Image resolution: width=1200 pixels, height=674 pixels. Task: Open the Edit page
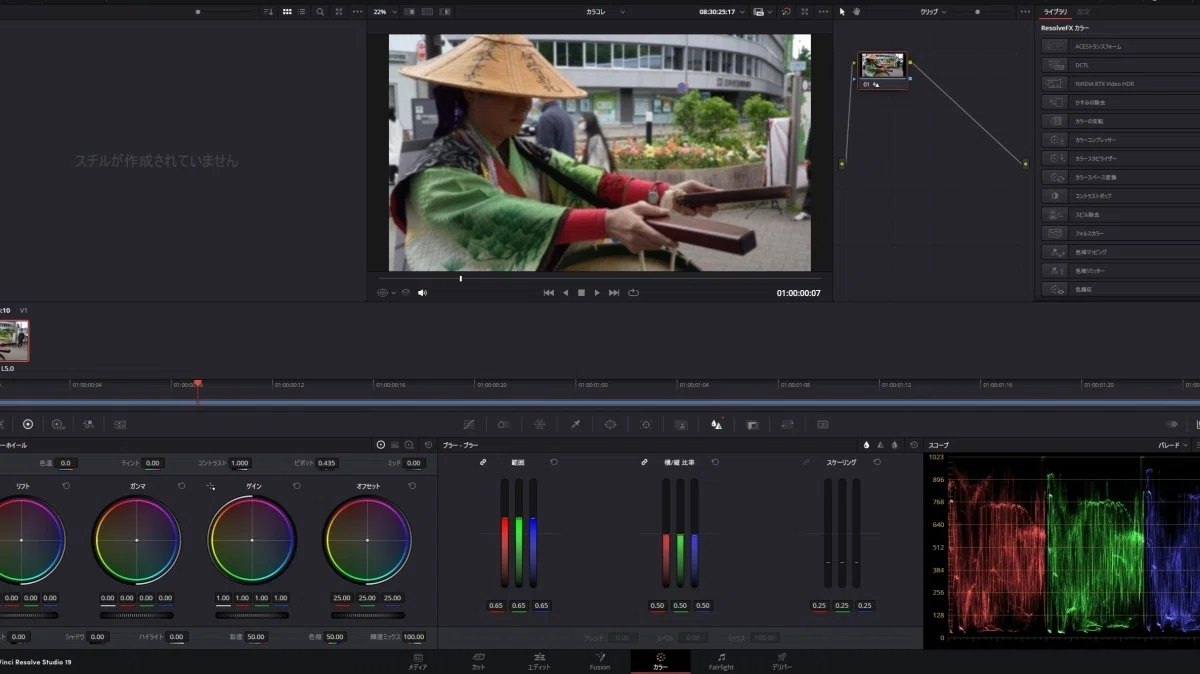click(x=539, y=662)
